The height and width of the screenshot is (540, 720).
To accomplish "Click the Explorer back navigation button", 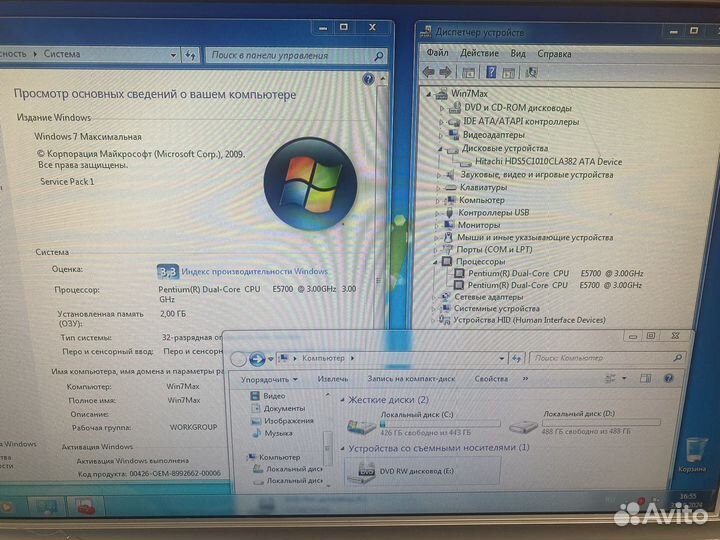I will 238,358.
